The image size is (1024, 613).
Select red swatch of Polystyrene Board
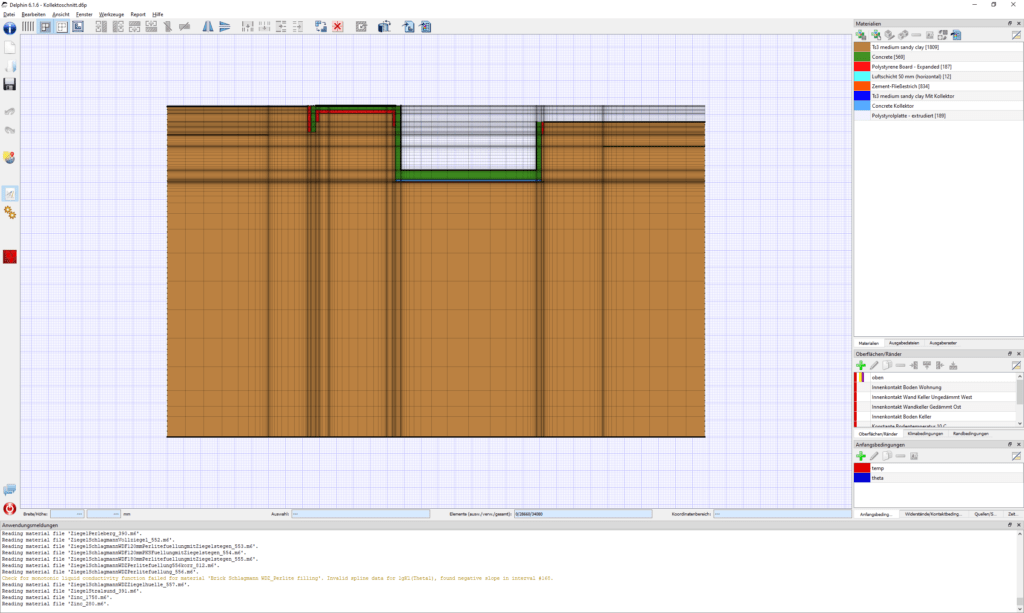pos(862,67)
